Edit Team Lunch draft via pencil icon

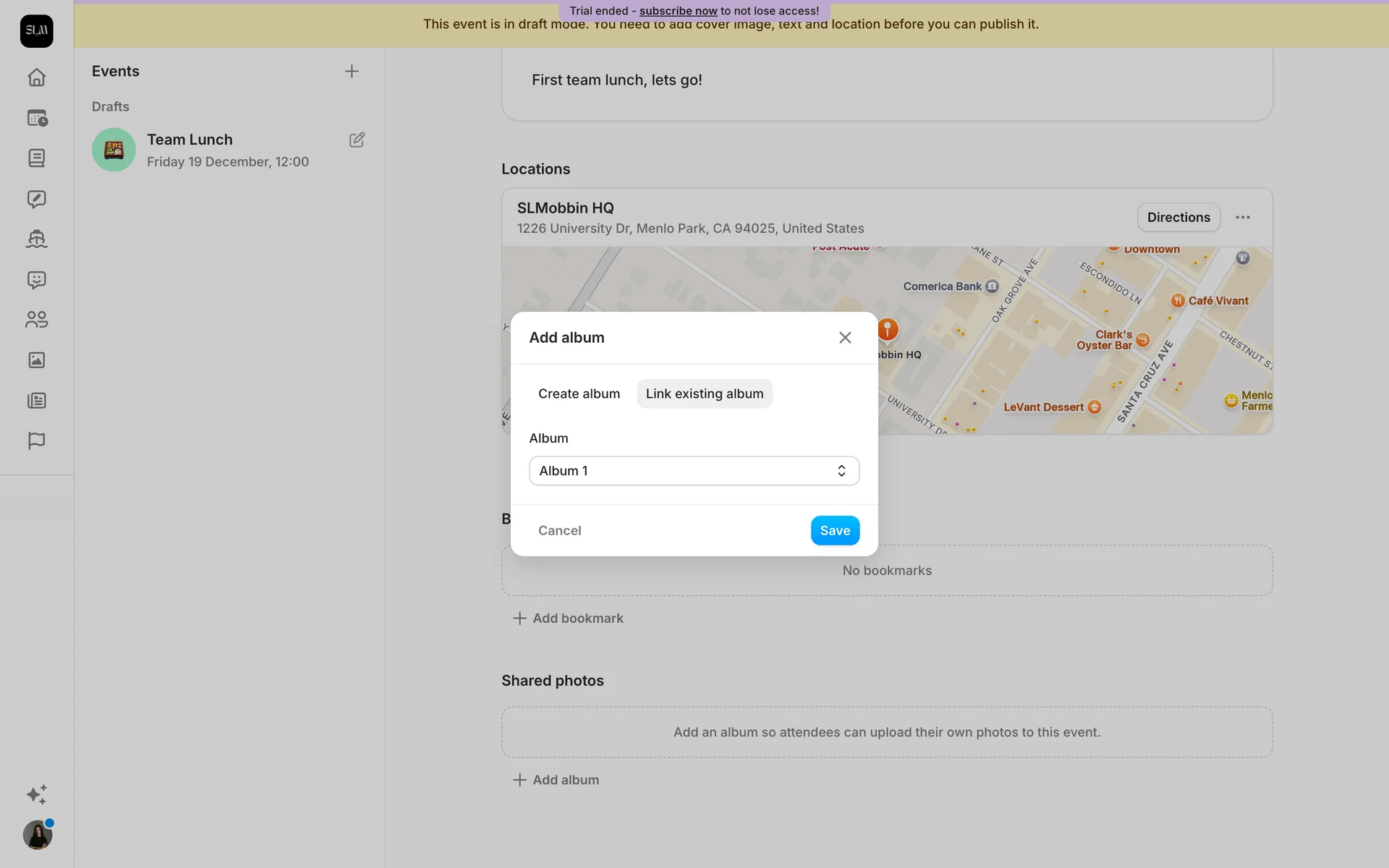(357, 140)
